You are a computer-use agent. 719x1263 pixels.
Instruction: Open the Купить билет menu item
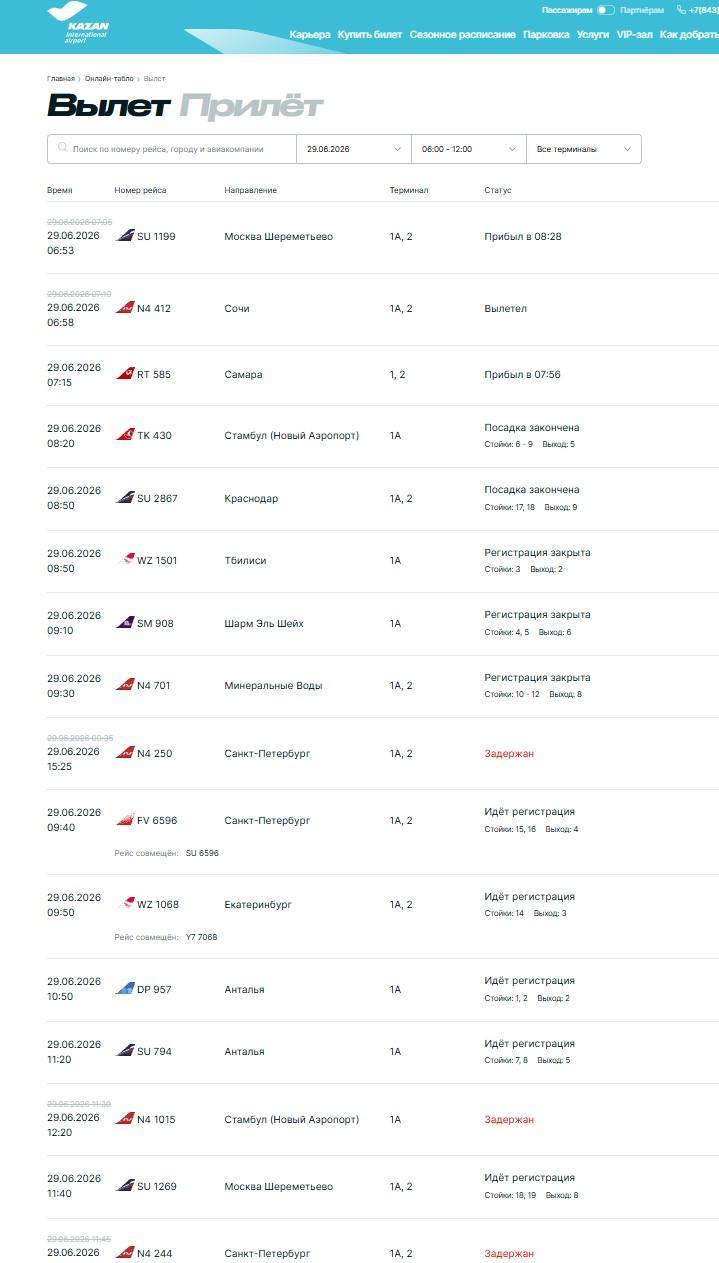(x=370, y=34)
